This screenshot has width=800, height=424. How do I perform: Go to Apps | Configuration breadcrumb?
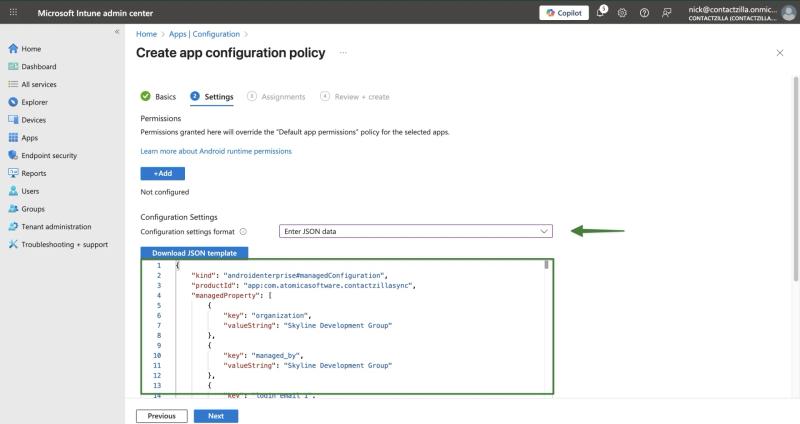point(204,34)
